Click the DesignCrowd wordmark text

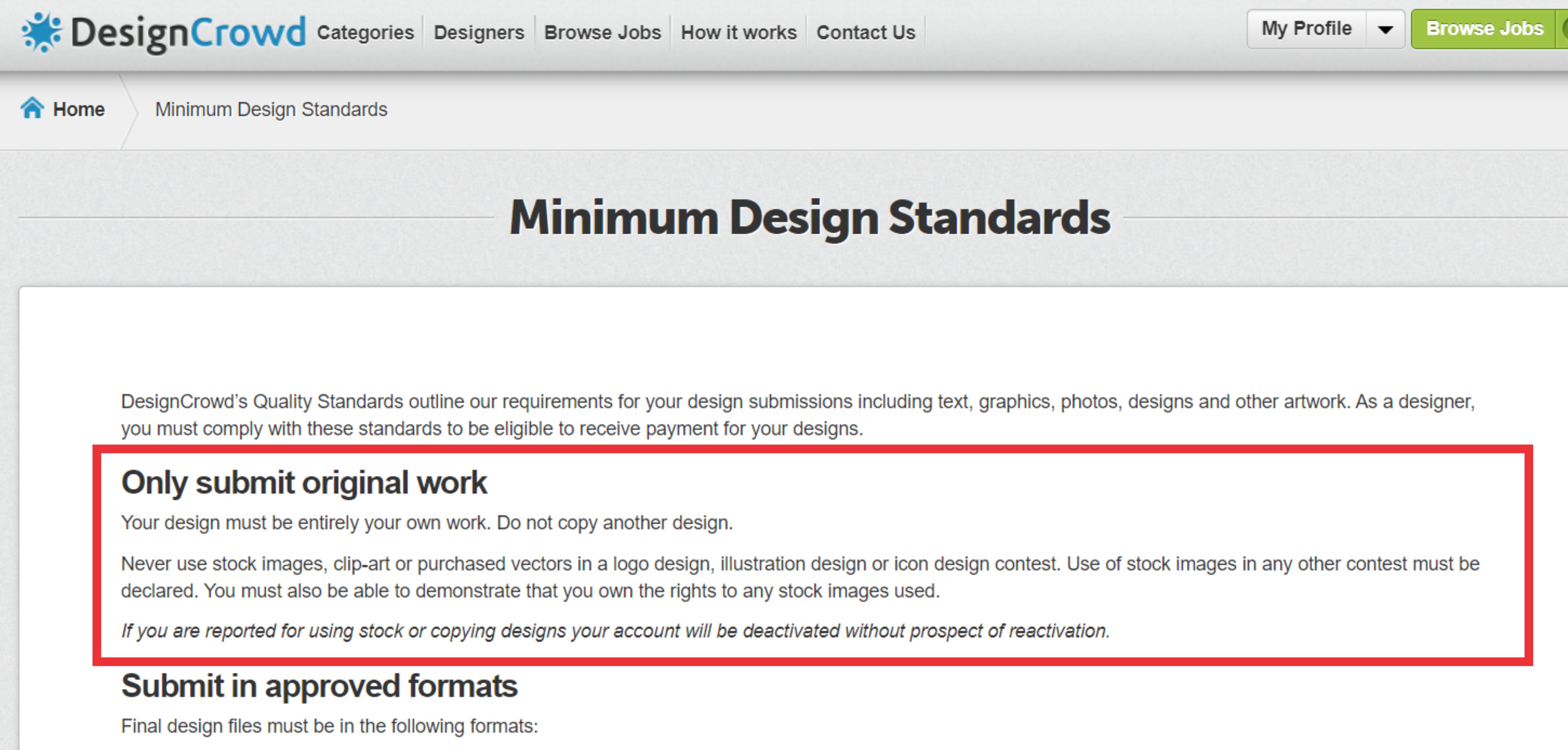coord(188,33)
